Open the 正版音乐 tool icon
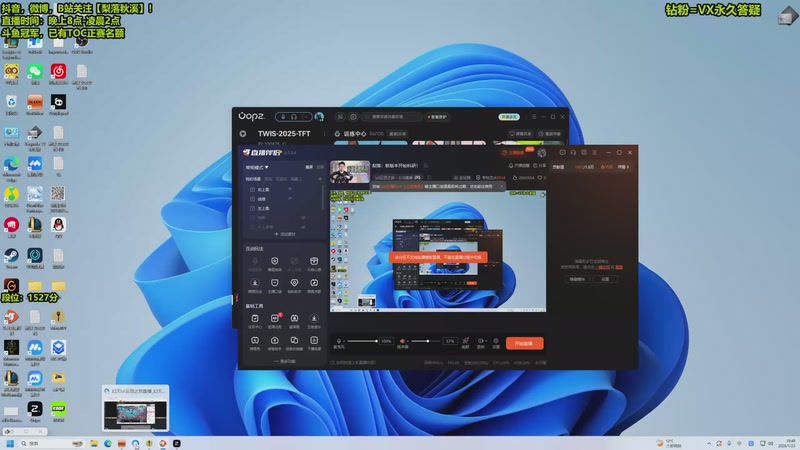Screen dimensions: 800x450 coord(314,318)
